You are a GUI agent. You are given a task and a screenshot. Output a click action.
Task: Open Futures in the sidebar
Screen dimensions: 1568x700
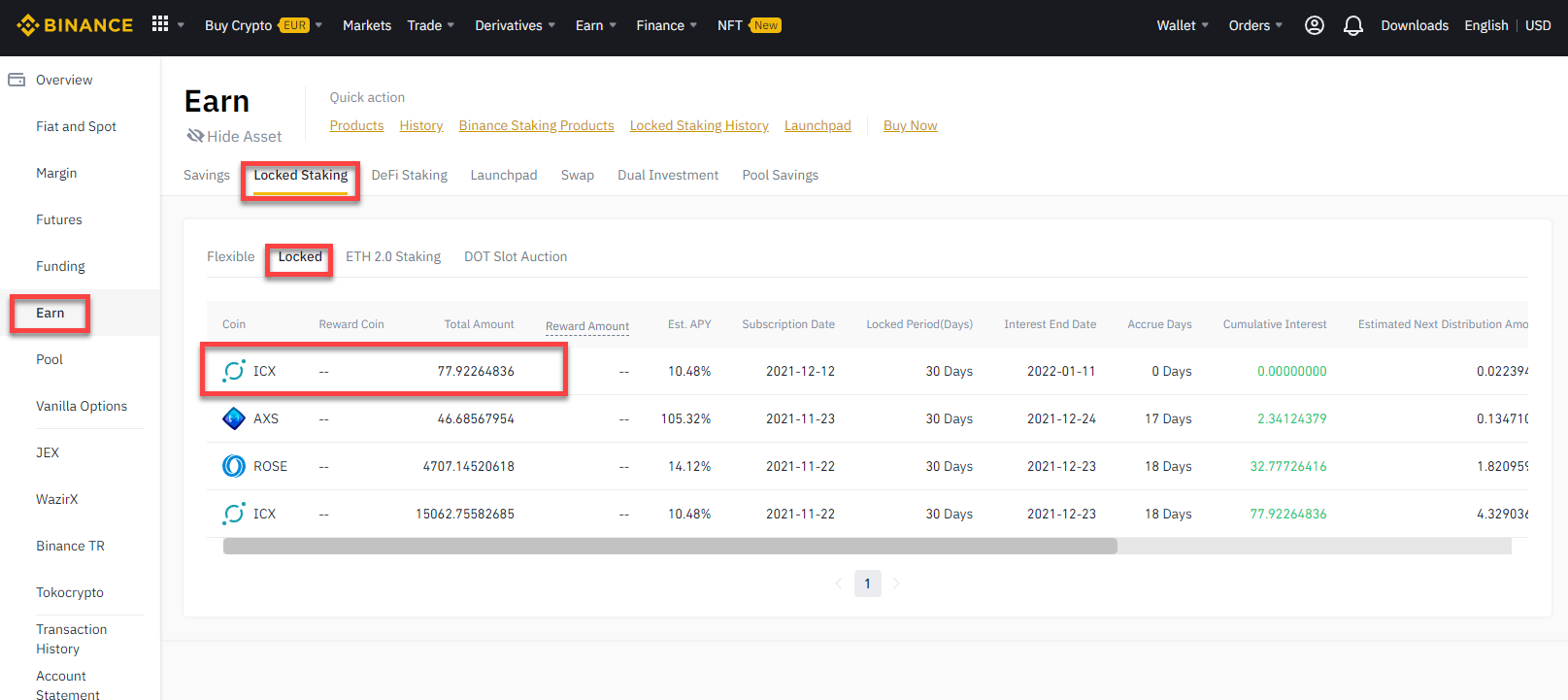[x=59, y=219]
